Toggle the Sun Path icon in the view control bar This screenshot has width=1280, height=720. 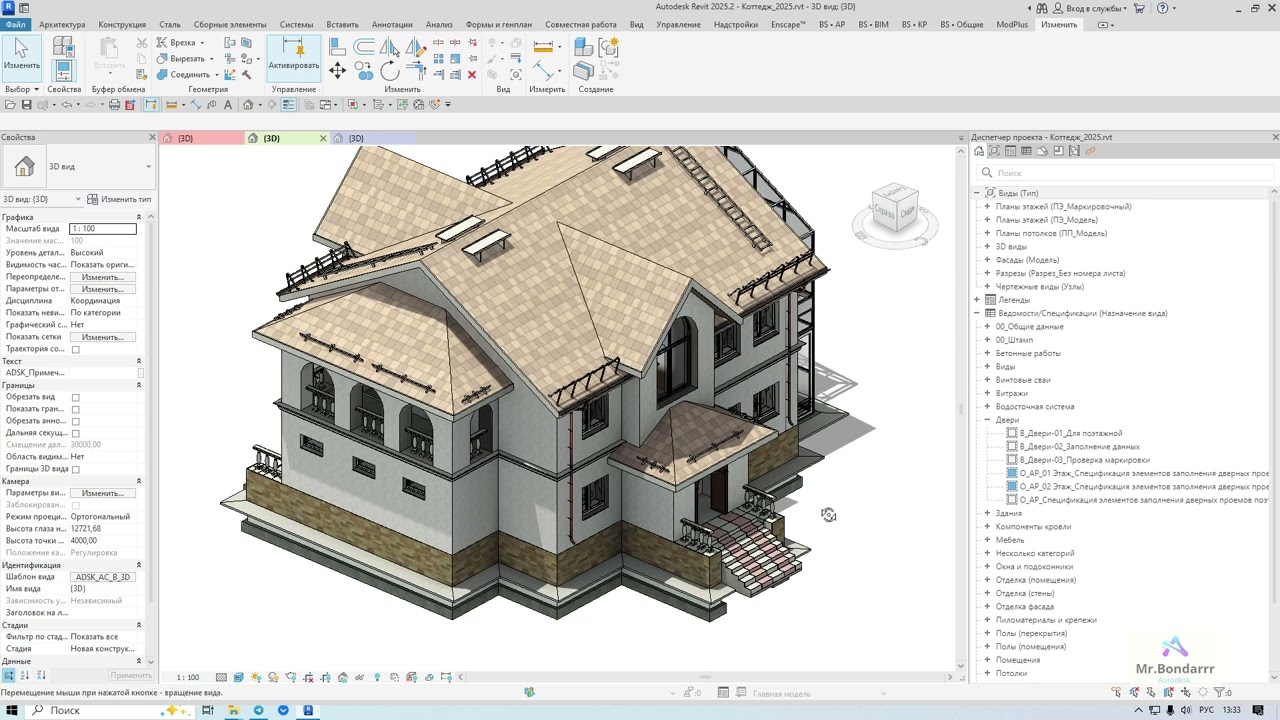click(x=256, y=677)
